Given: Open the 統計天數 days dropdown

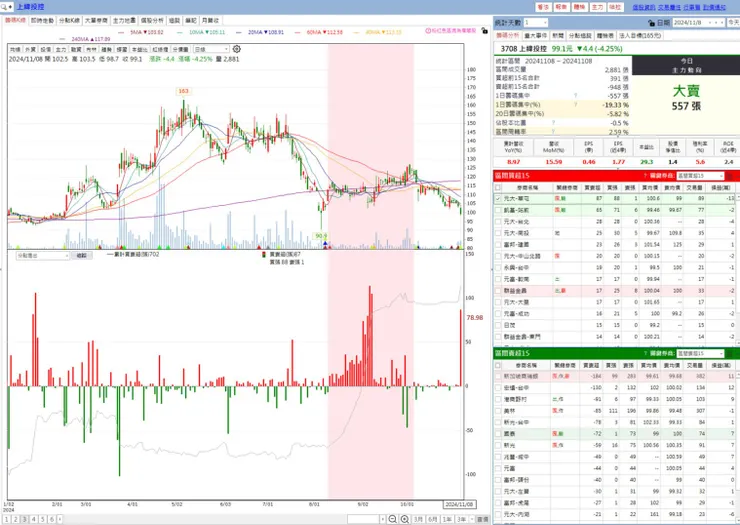Looking at the screenshot, I should click(535, 23).
